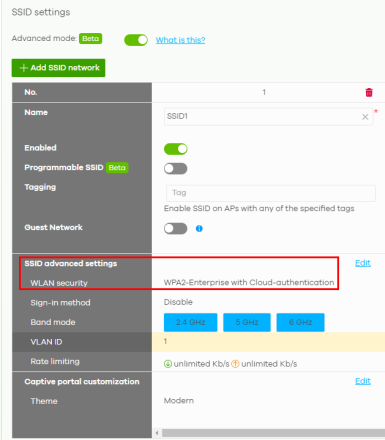Toggle Advanced mode switch off
The width and height of the screenshot is (385, 440).
(136, 40)
